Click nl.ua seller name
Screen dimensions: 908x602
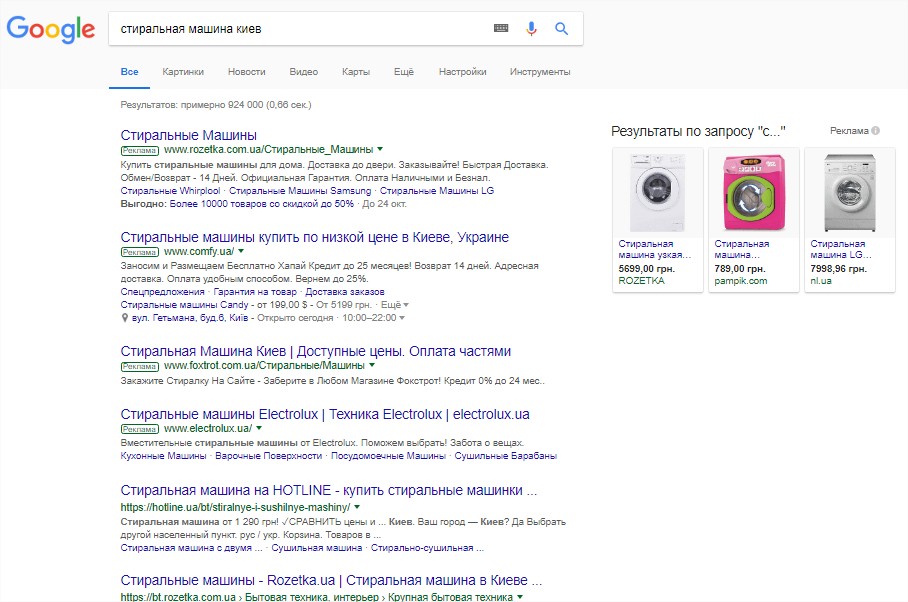point(821,281)
